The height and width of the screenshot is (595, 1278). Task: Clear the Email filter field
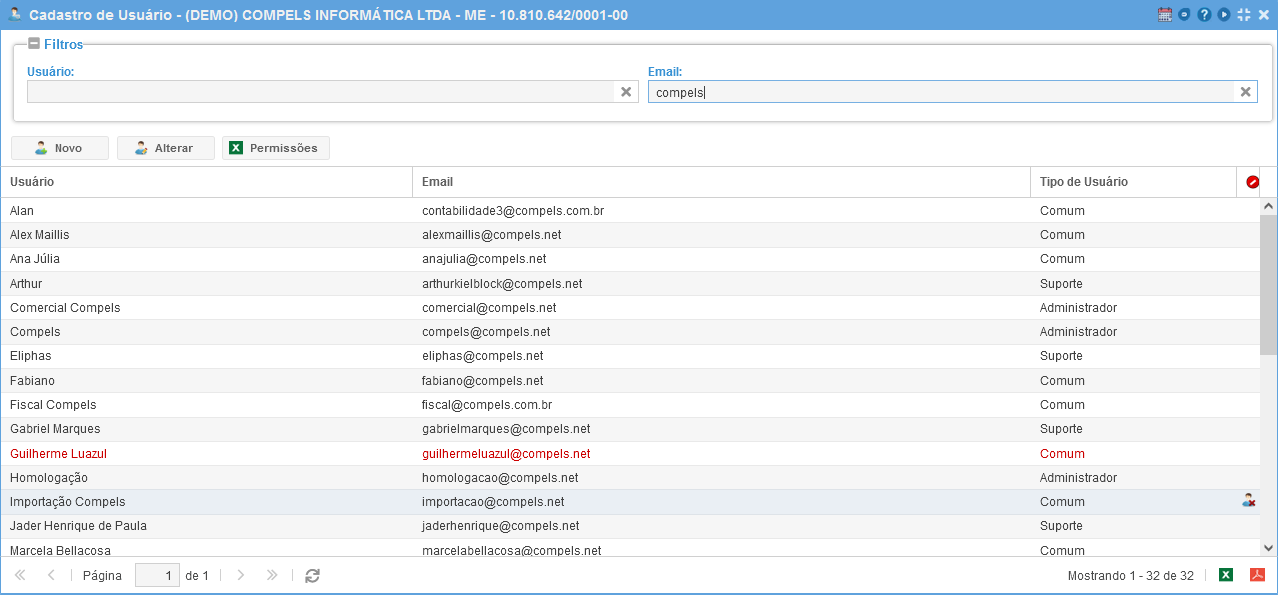point(1245,92)
